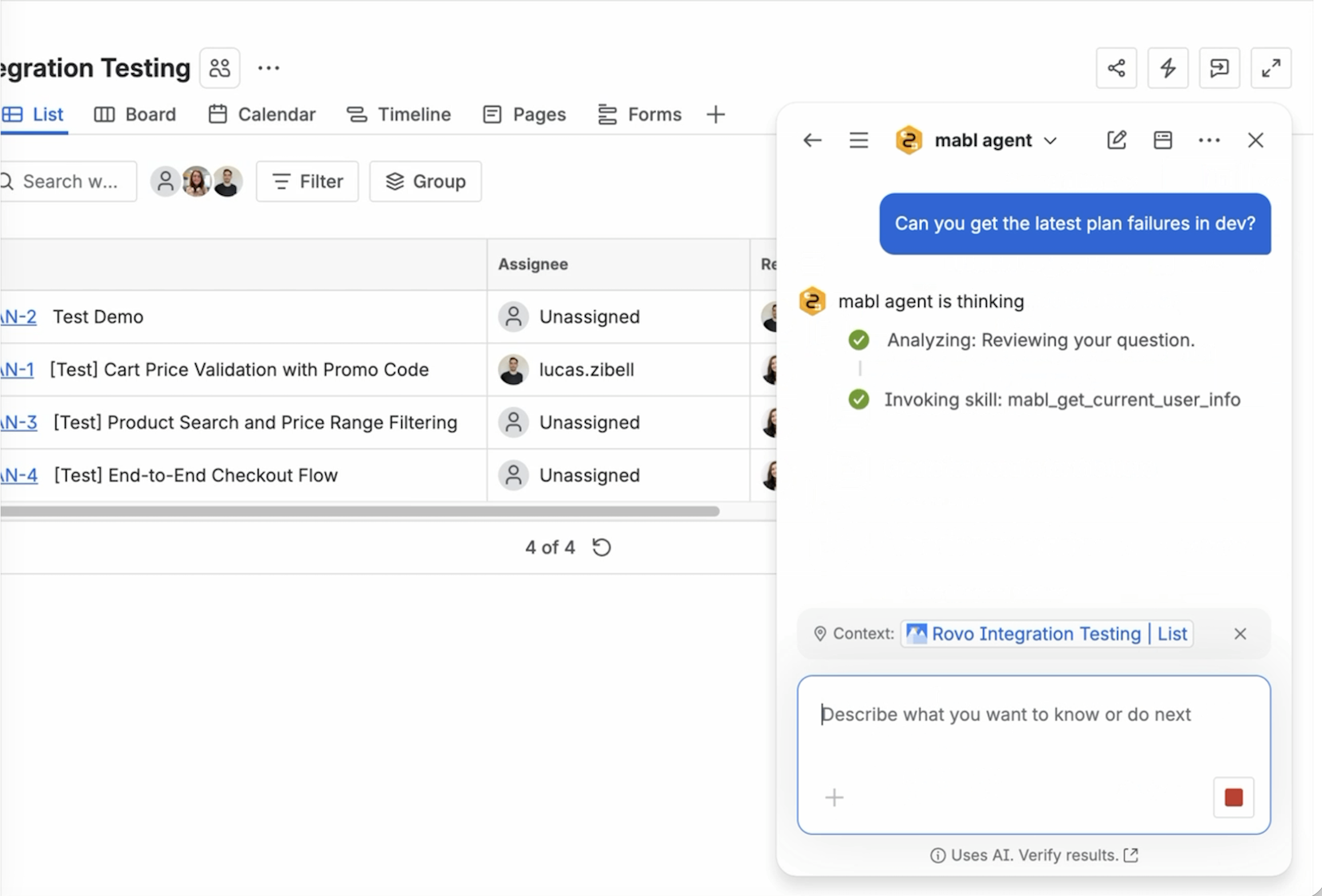The width and height of the screenshot is (1322, 896).
Task: Remove the Rovo Integration Testing context
Action: pos(1240,634)
